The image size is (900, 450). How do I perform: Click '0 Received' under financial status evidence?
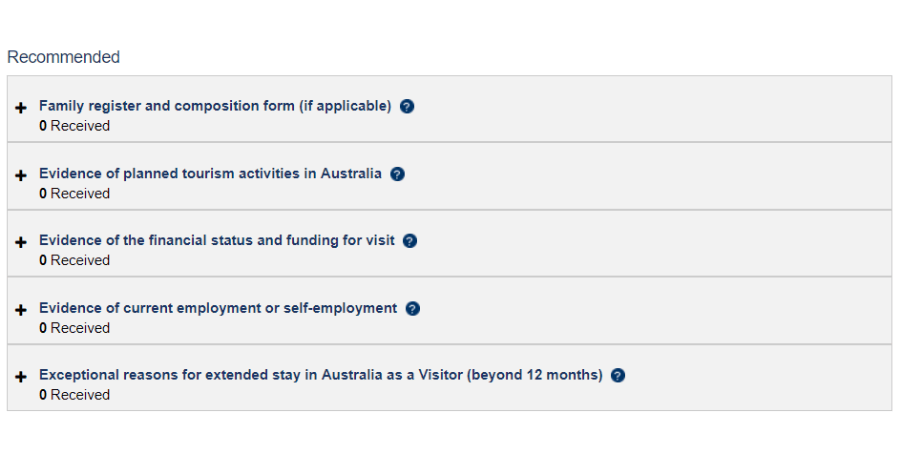tap(74, 260)
